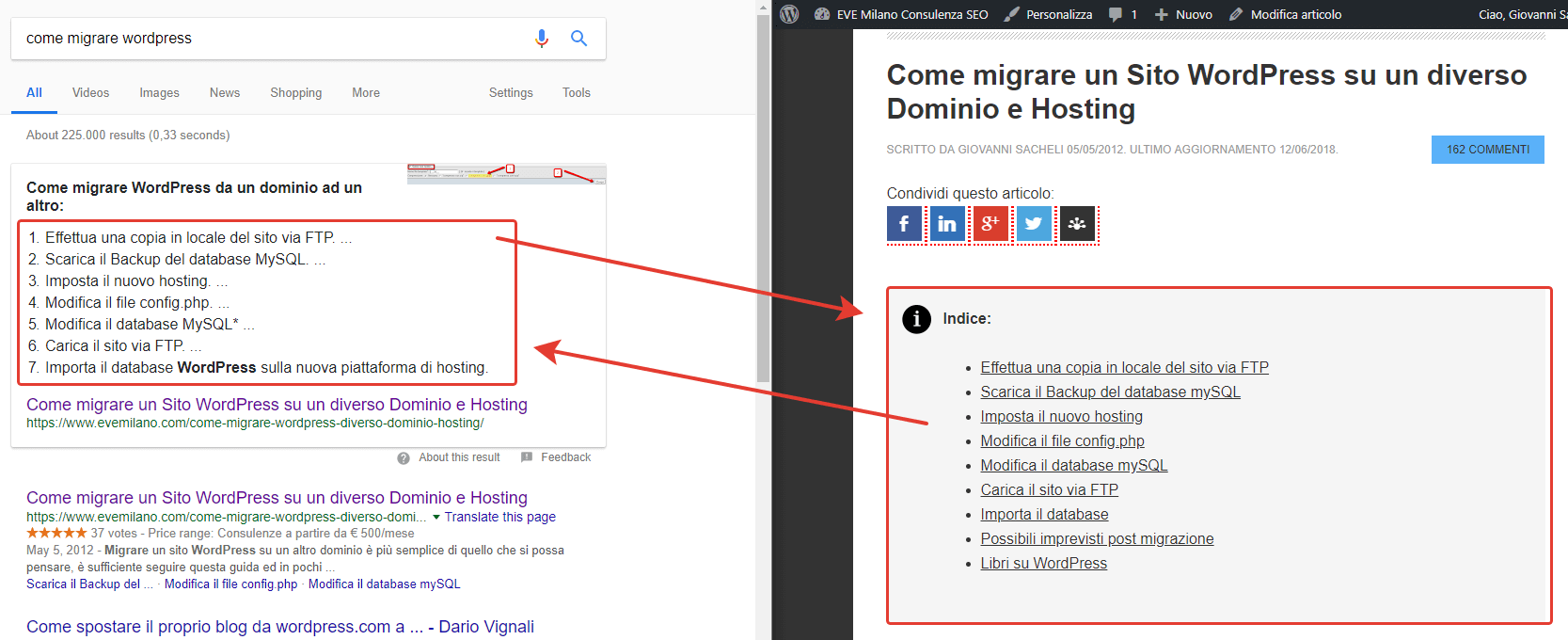Screen dimensions: 1568x640
Task: Open the Modifica il file config.php sitelink
Action: [x=230, y=584]
